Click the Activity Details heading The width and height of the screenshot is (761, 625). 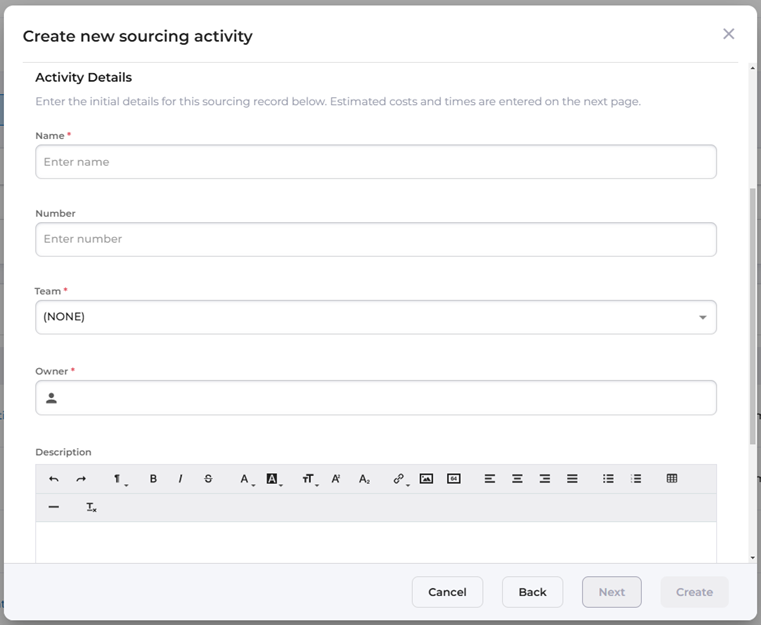point(83,78)
